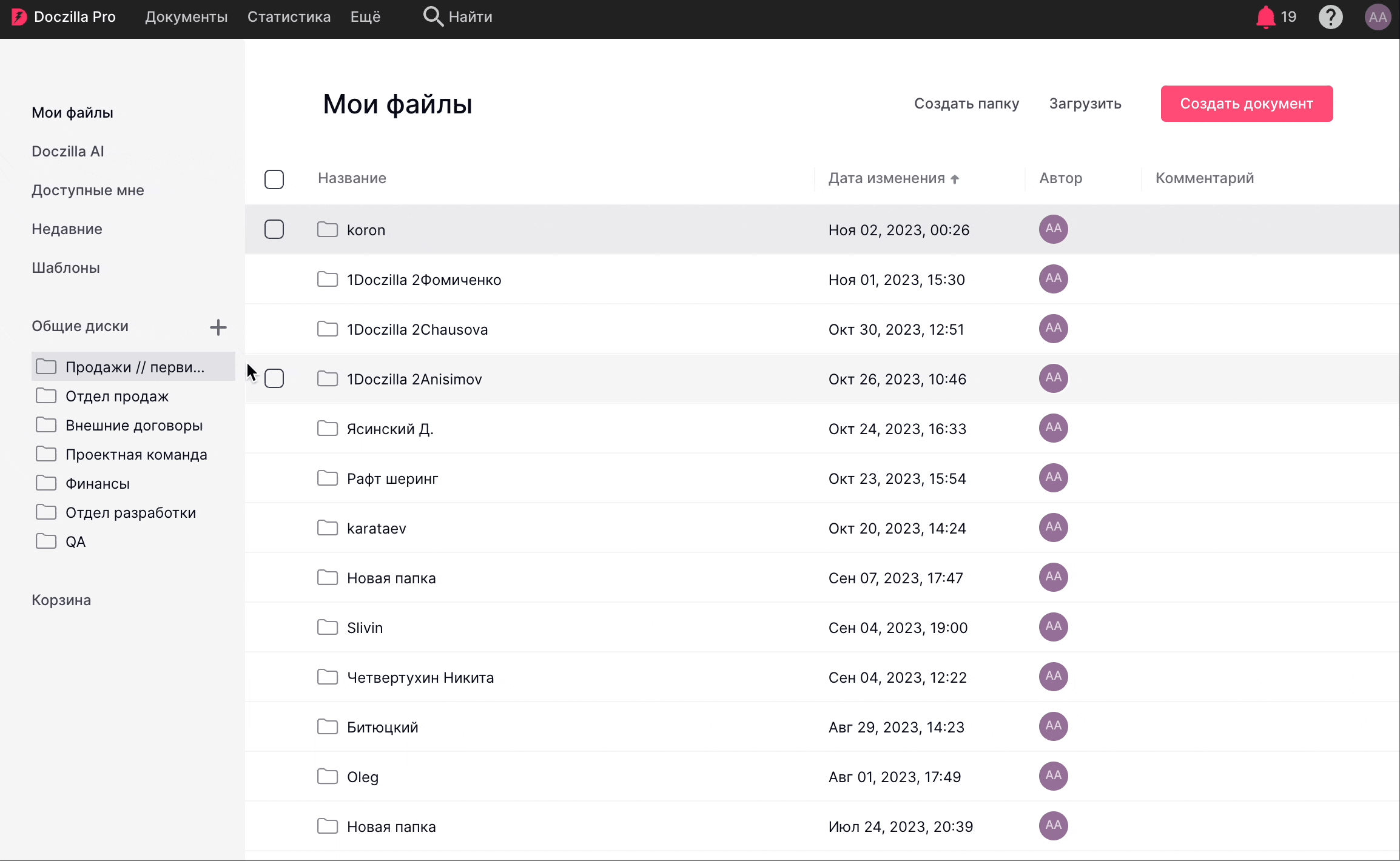Open Корзина in sidebar
This screenshot has height=861, width=1400.
pyautogui.click(x=61, y=600)
